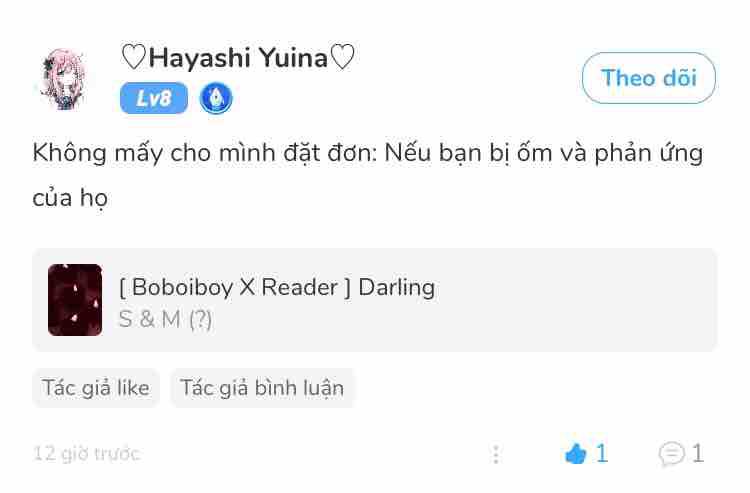Click the like count number
Viewport: 750px width, 493px height.
coord(602,453)
